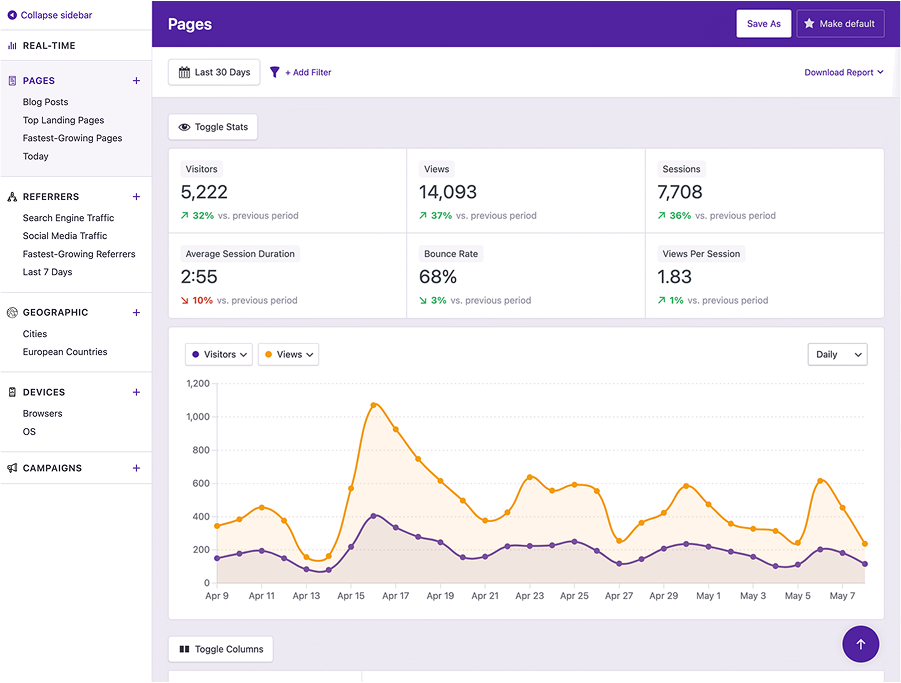
Task: Open Search Engine Traffic report
Action: 68,218
